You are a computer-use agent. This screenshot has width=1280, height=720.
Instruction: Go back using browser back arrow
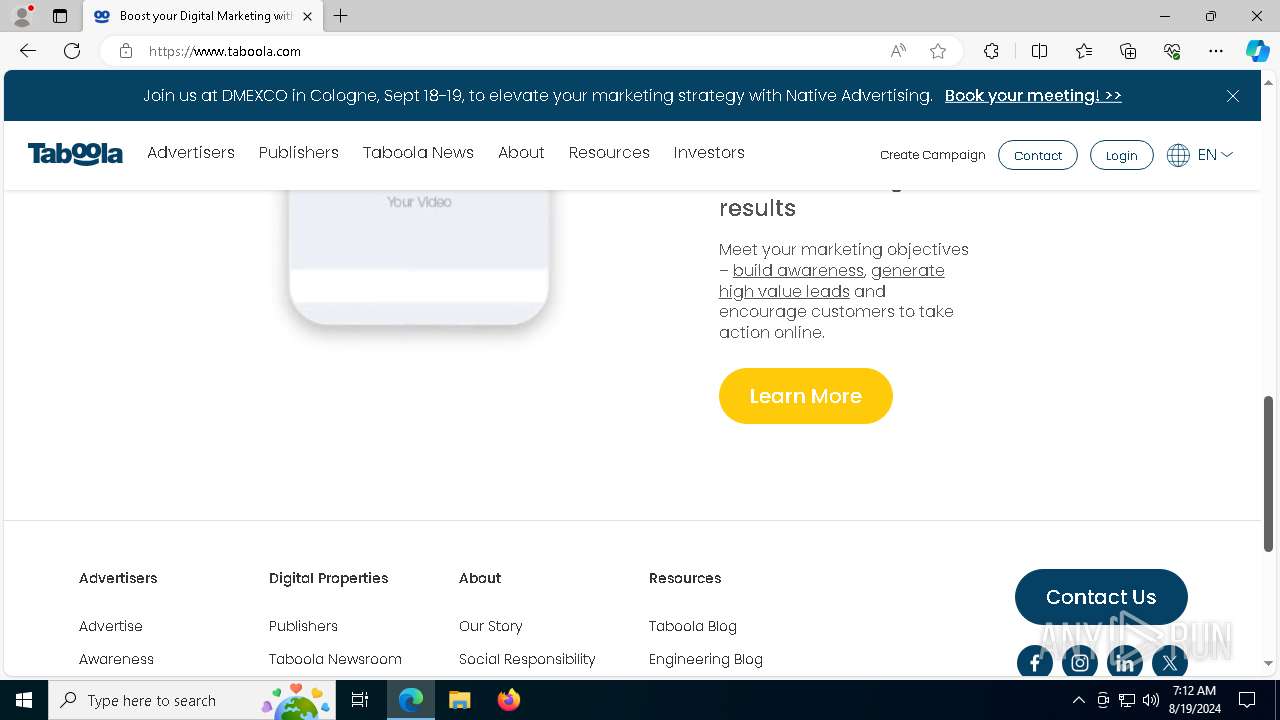[x=28, y=51]
